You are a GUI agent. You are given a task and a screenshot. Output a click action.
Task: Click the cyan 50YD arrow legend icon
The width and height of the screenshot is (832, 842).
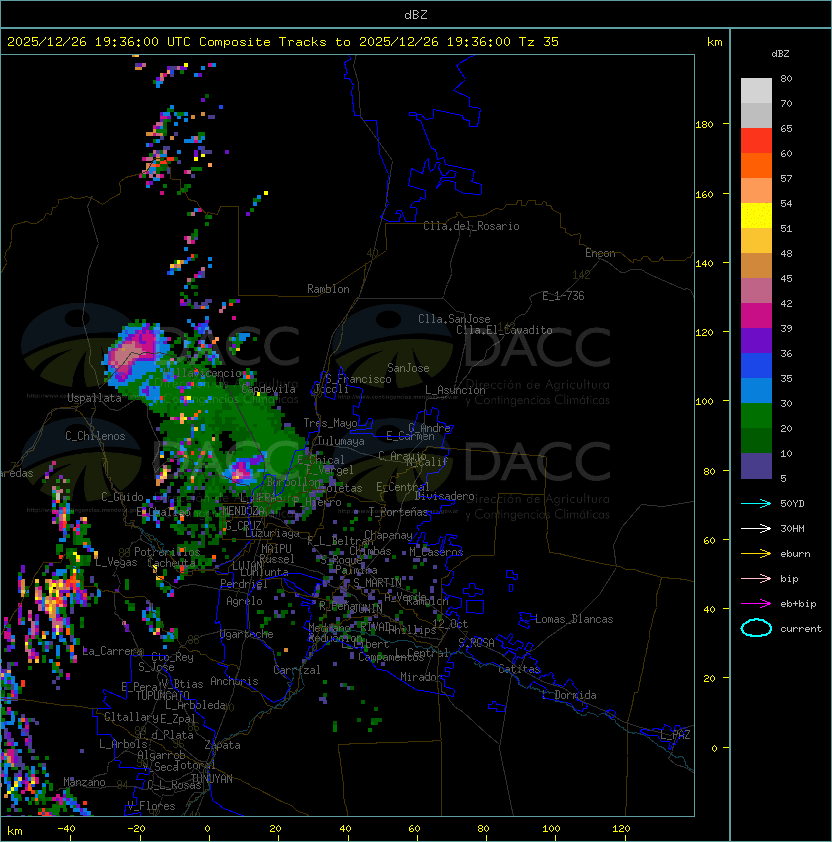[x=756, y=504]
